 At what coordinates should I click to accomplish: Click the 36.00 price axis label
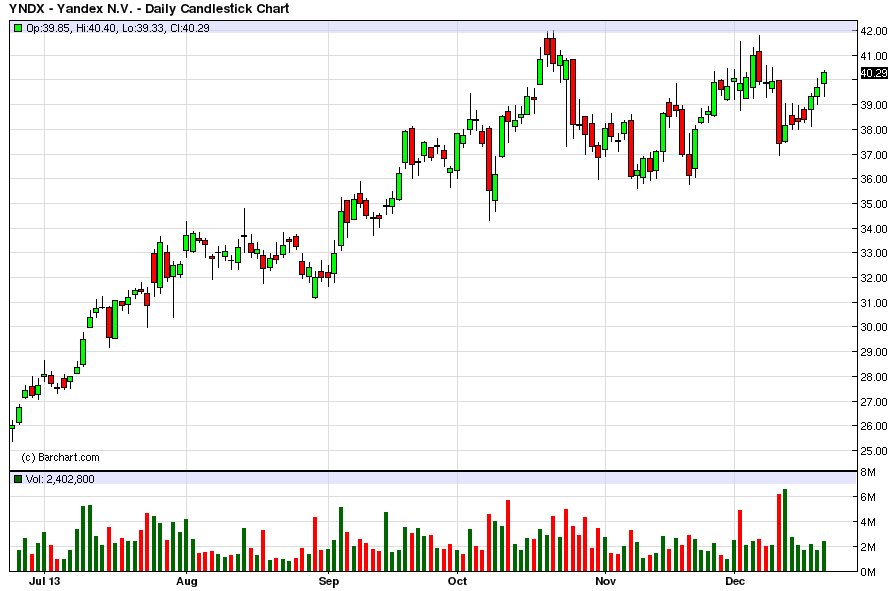pyautogui.click(x=874, y=179)
